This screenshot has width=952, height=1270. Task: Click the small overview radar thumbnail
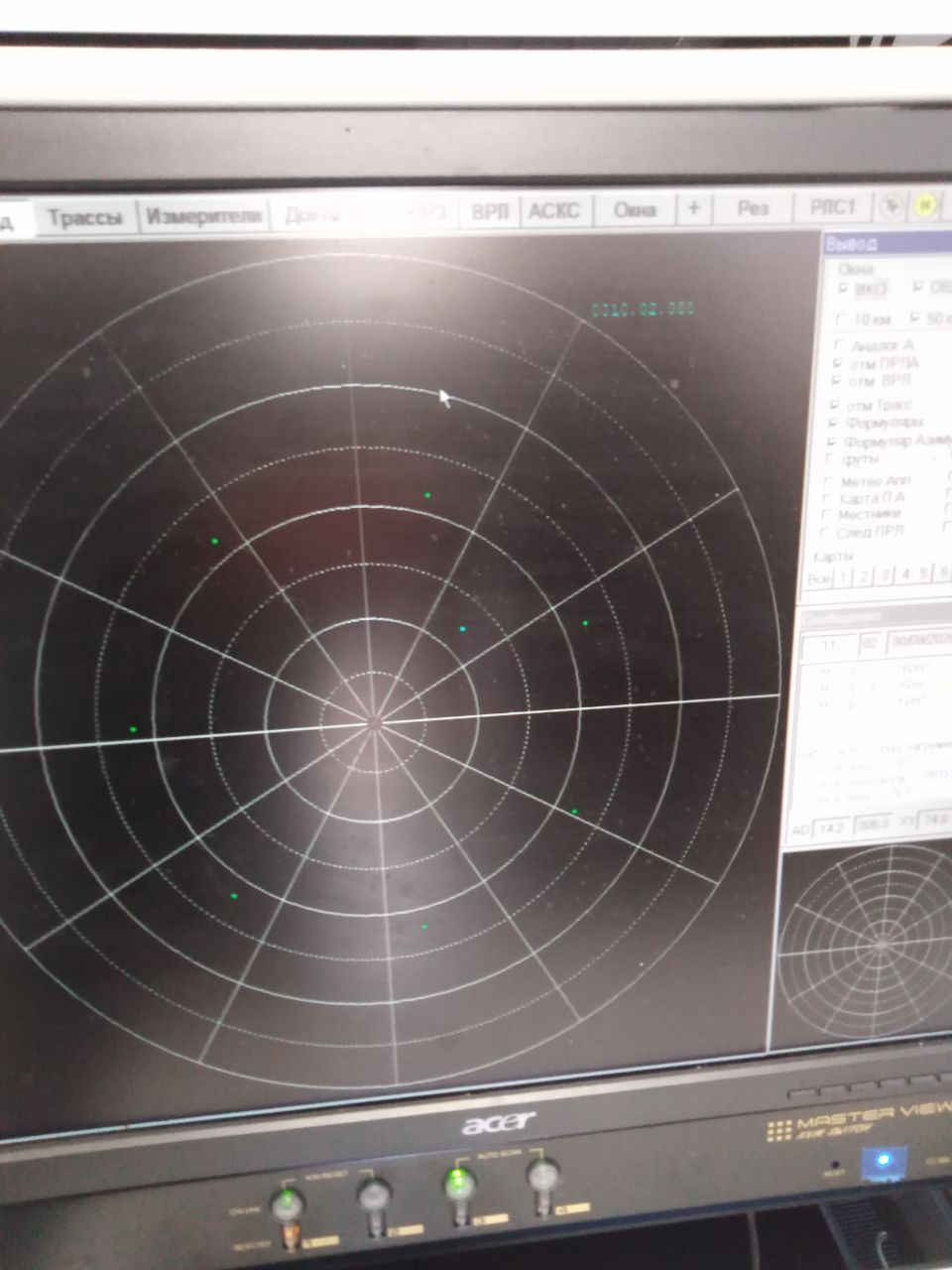[x=865, y=943]
